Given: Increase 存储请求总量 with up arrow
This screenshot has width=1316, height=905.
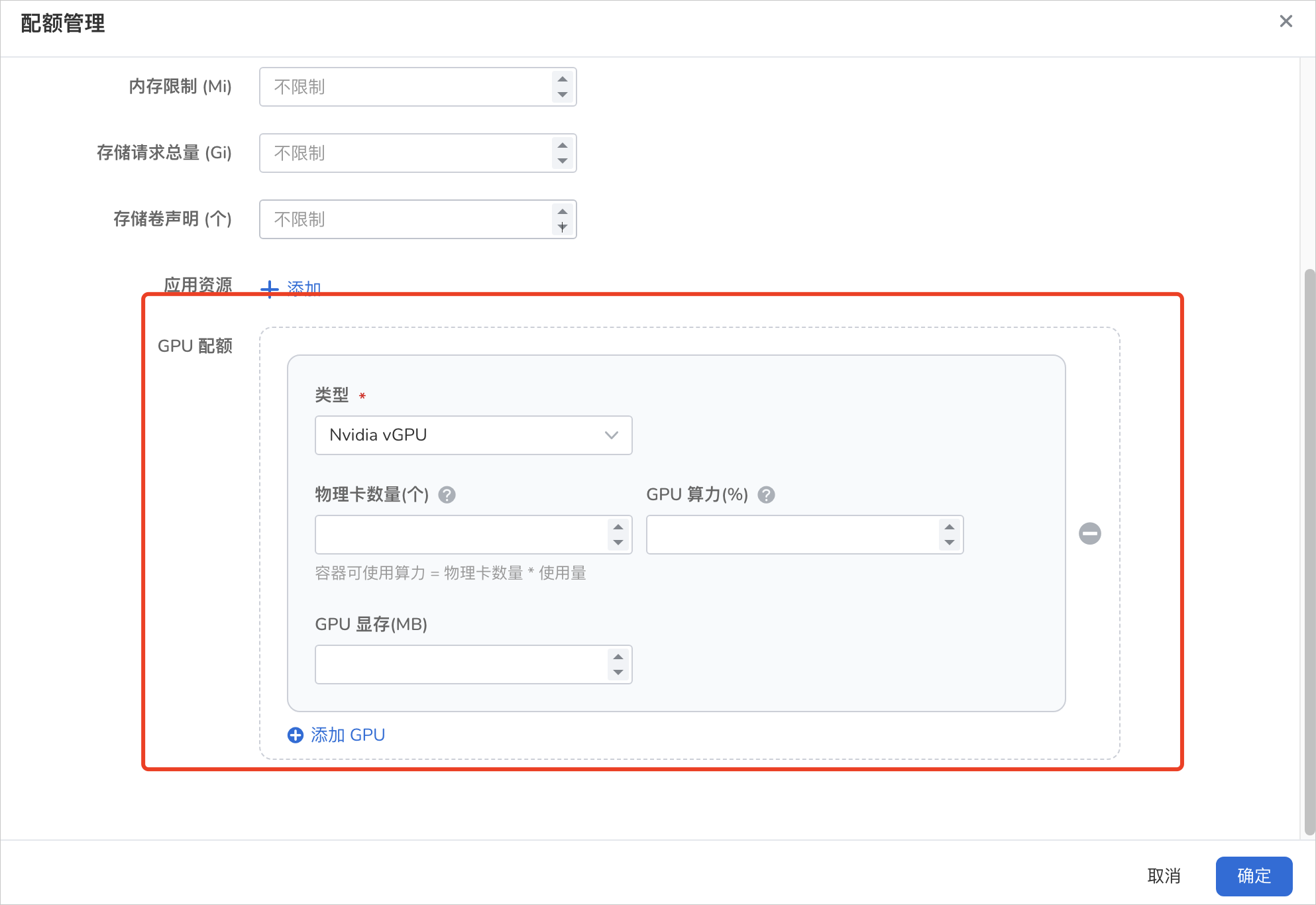Looking at the screenshot, I should point(563,145).
